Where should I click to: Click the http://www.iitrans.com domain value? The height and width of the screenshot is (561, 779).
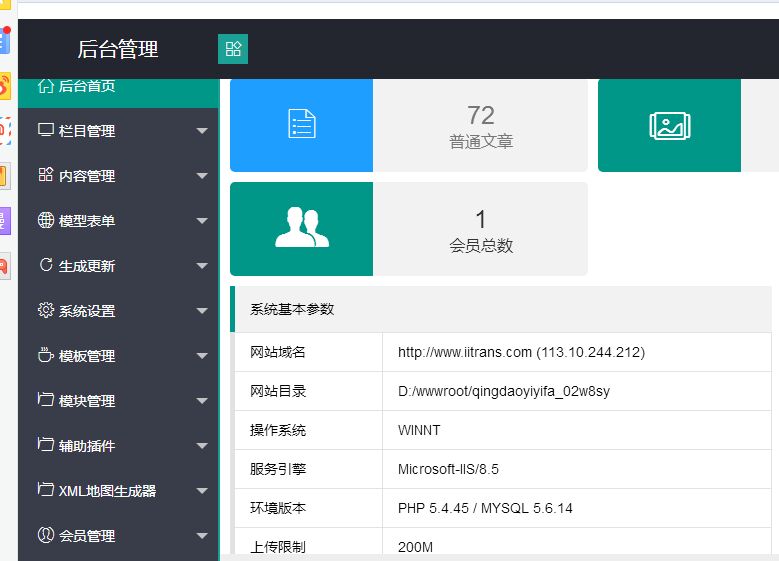coord(521,352)
